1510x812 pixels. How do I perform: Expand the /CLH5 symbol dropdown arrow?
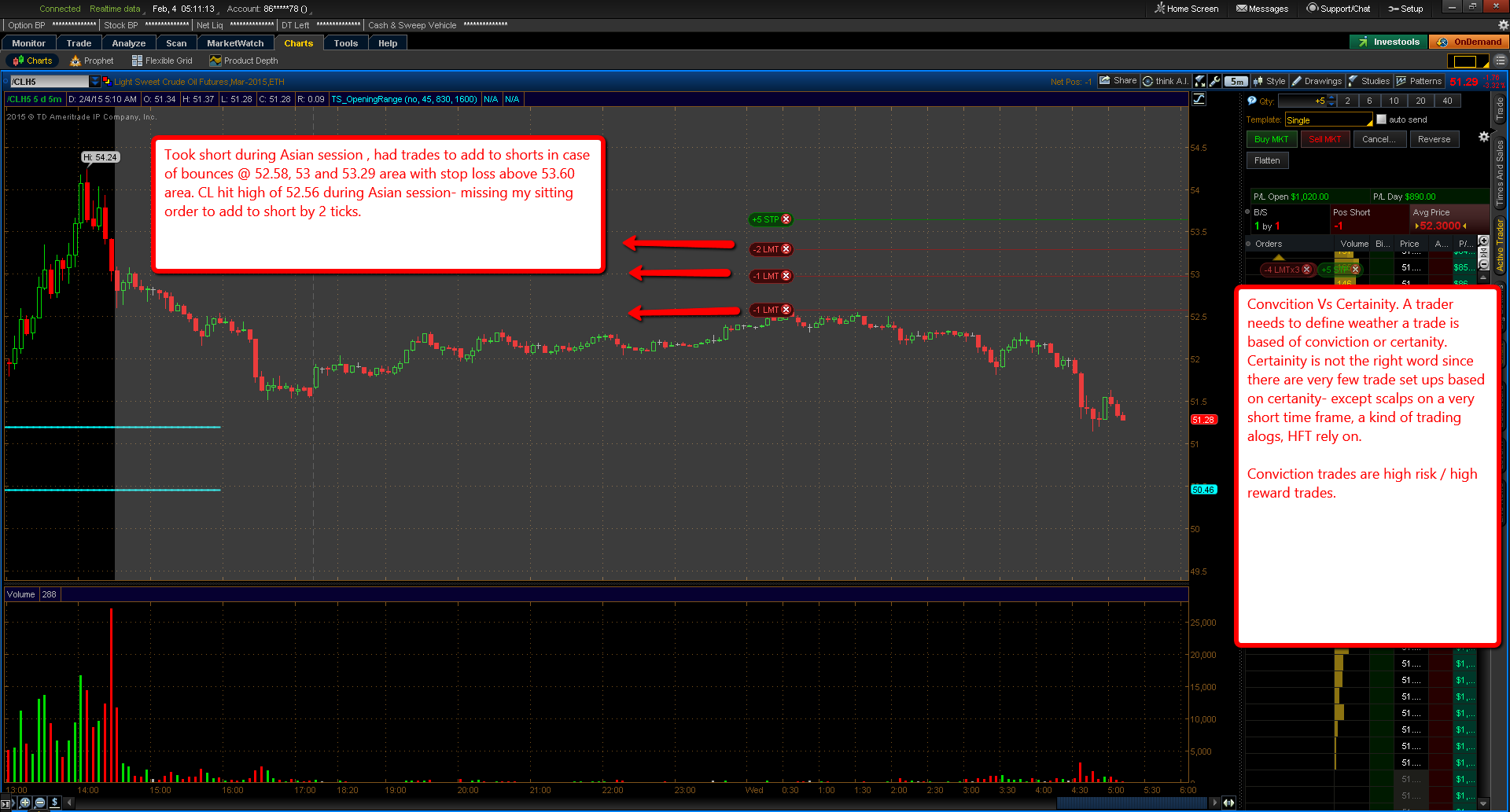[x=95, y=81]
